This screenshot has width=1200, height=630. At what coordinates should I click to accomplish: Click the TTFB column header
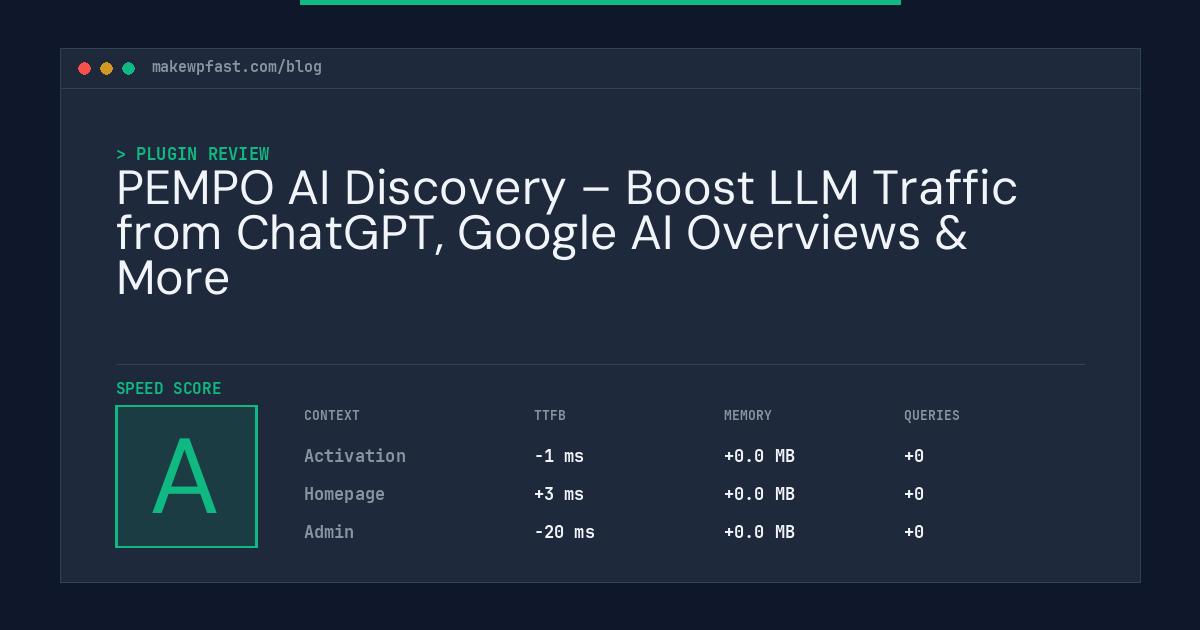tap(550, 416)
